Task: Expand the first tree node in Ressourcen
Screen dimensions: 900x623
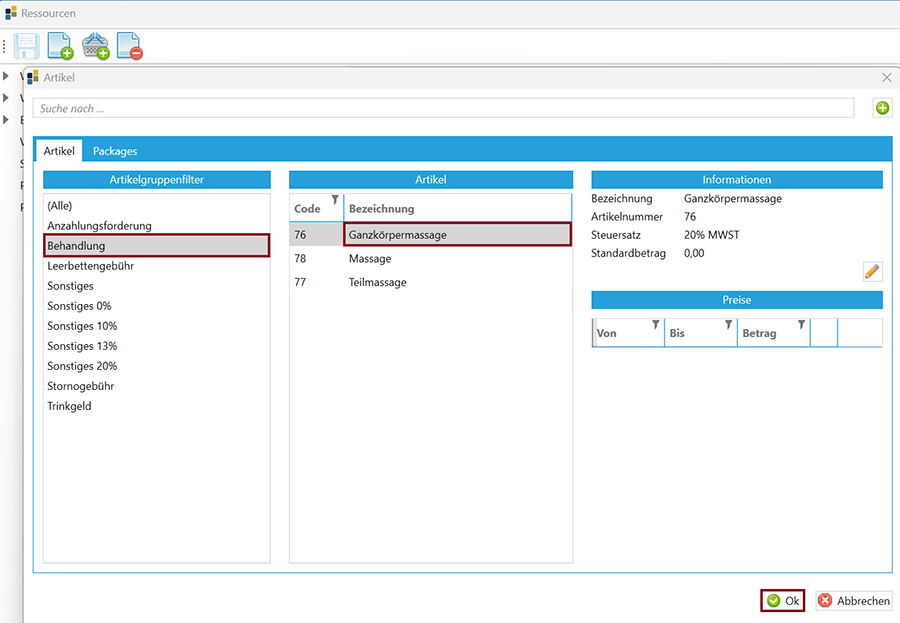Action: 6,76
